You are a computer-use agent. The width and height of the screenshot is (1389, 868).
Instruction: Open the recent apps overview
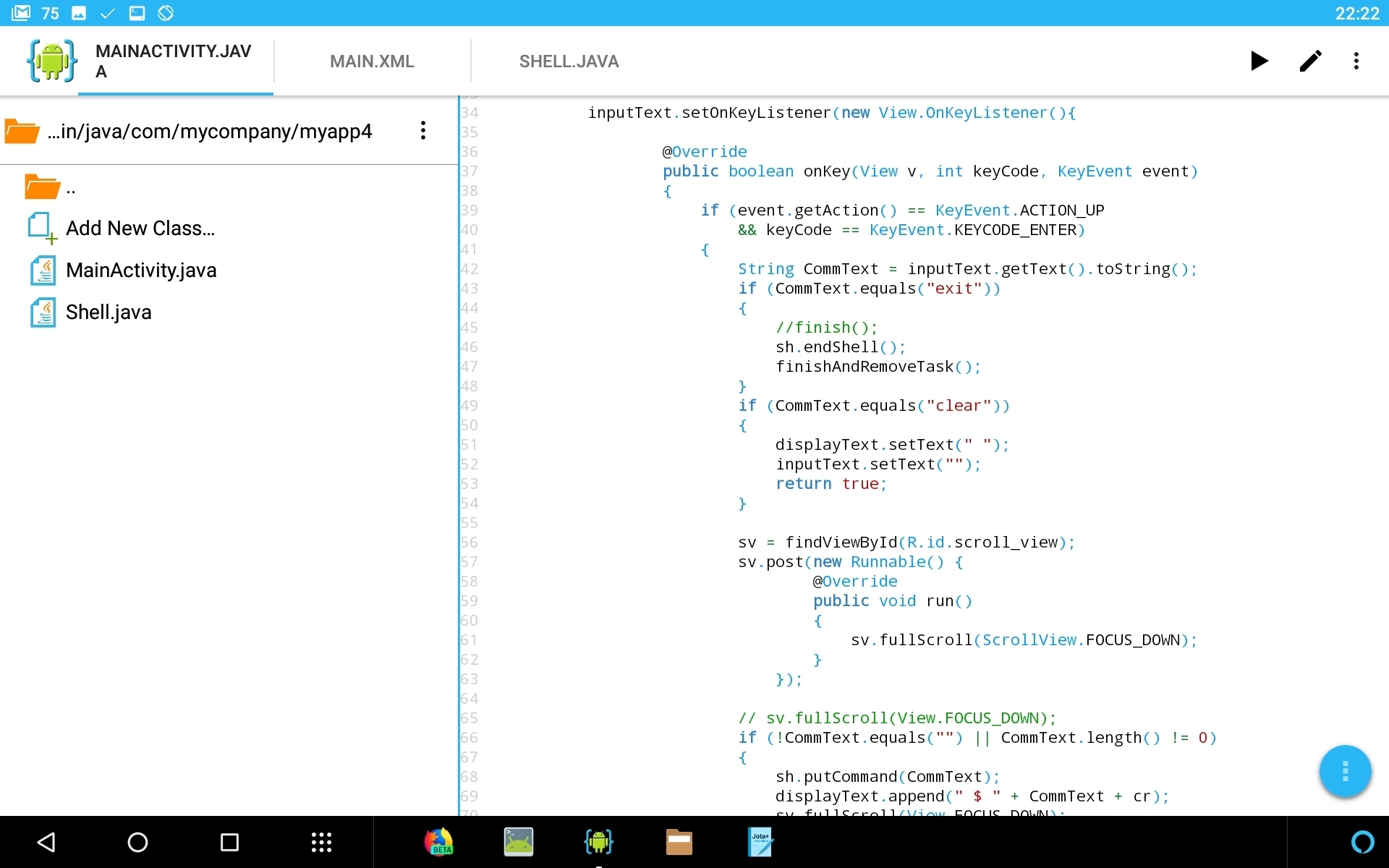pos(229,842)
